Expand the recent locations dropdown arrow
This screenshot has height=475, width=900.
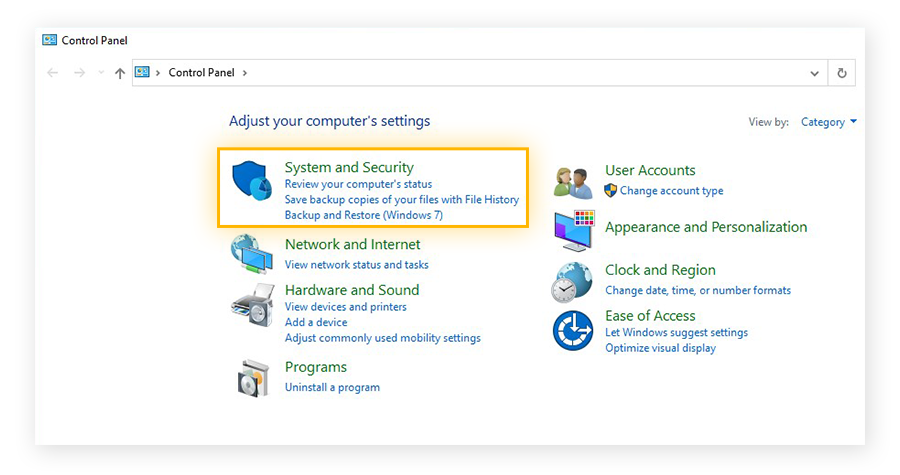click(100, 73)
